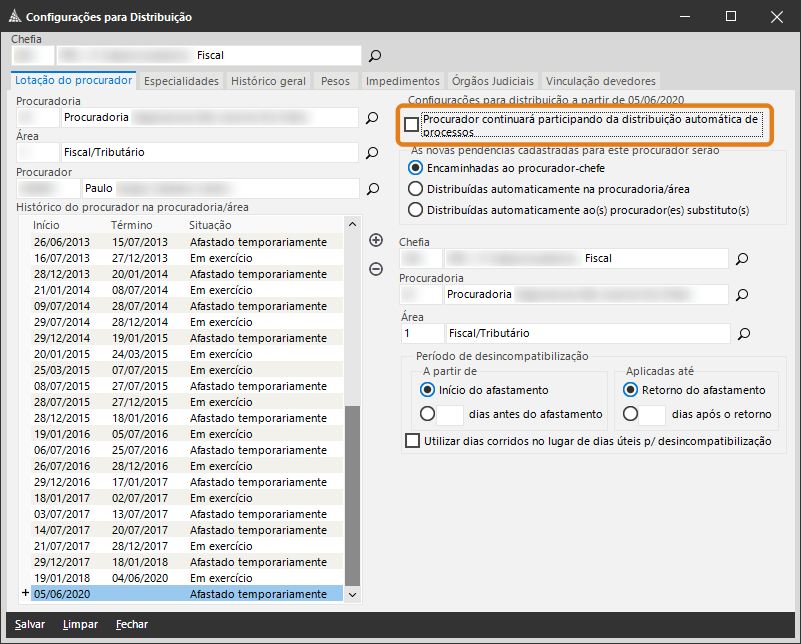Enable procurador continuing in automatic distribution
Image resolution: width=801 pixels, height=644 pixels.
(412, 125)
